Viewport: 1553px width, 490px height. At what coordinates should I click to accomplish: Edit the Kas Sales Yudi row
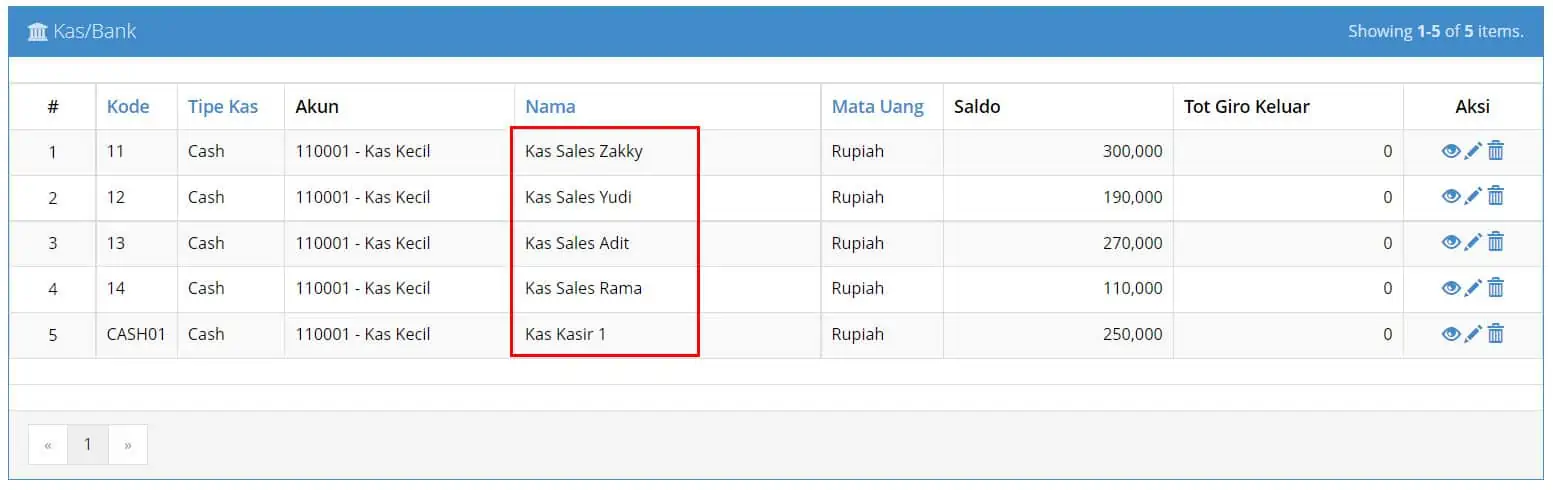(1473, 197)
